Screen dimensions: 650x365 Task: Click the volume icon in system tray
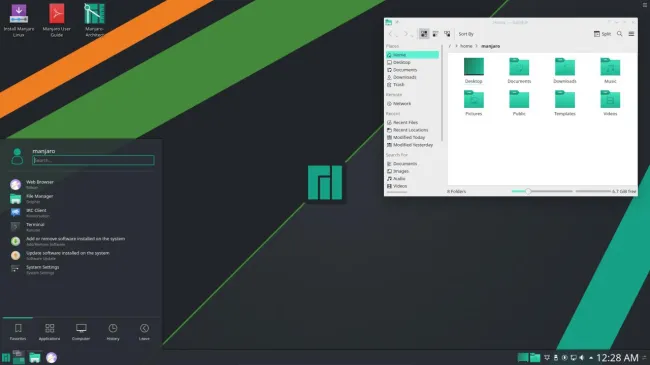point(582,358)
